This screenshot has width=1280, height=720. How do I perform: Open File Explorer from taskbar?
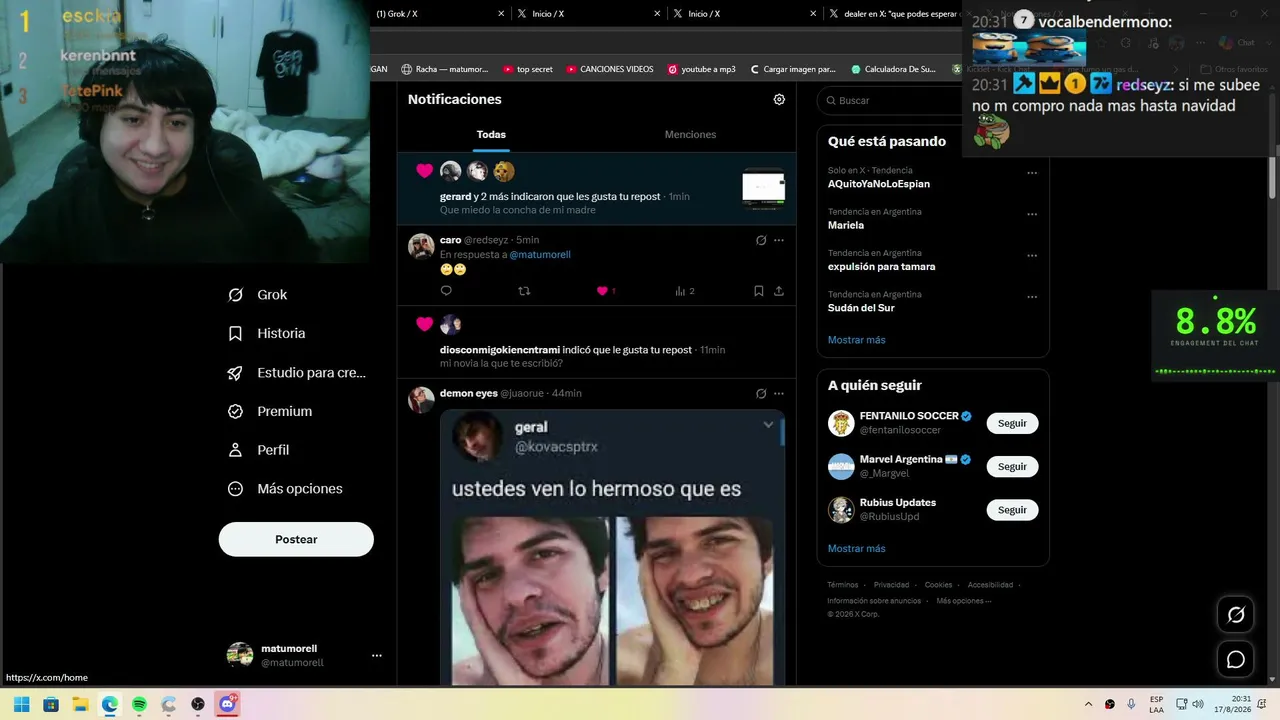[x=80, y=704]
